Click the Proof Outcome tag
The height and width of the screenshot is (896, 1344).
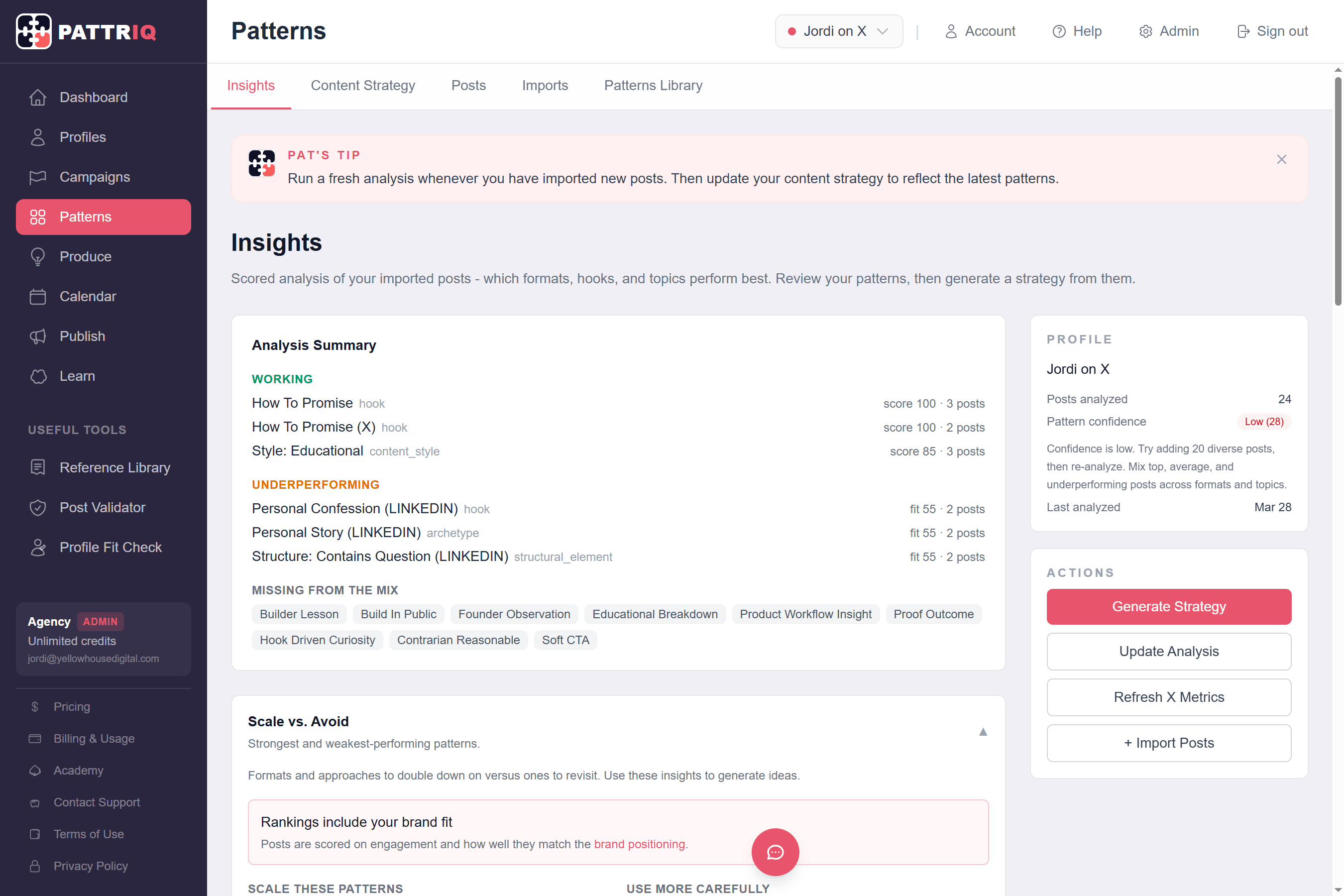tap(934, 614)
